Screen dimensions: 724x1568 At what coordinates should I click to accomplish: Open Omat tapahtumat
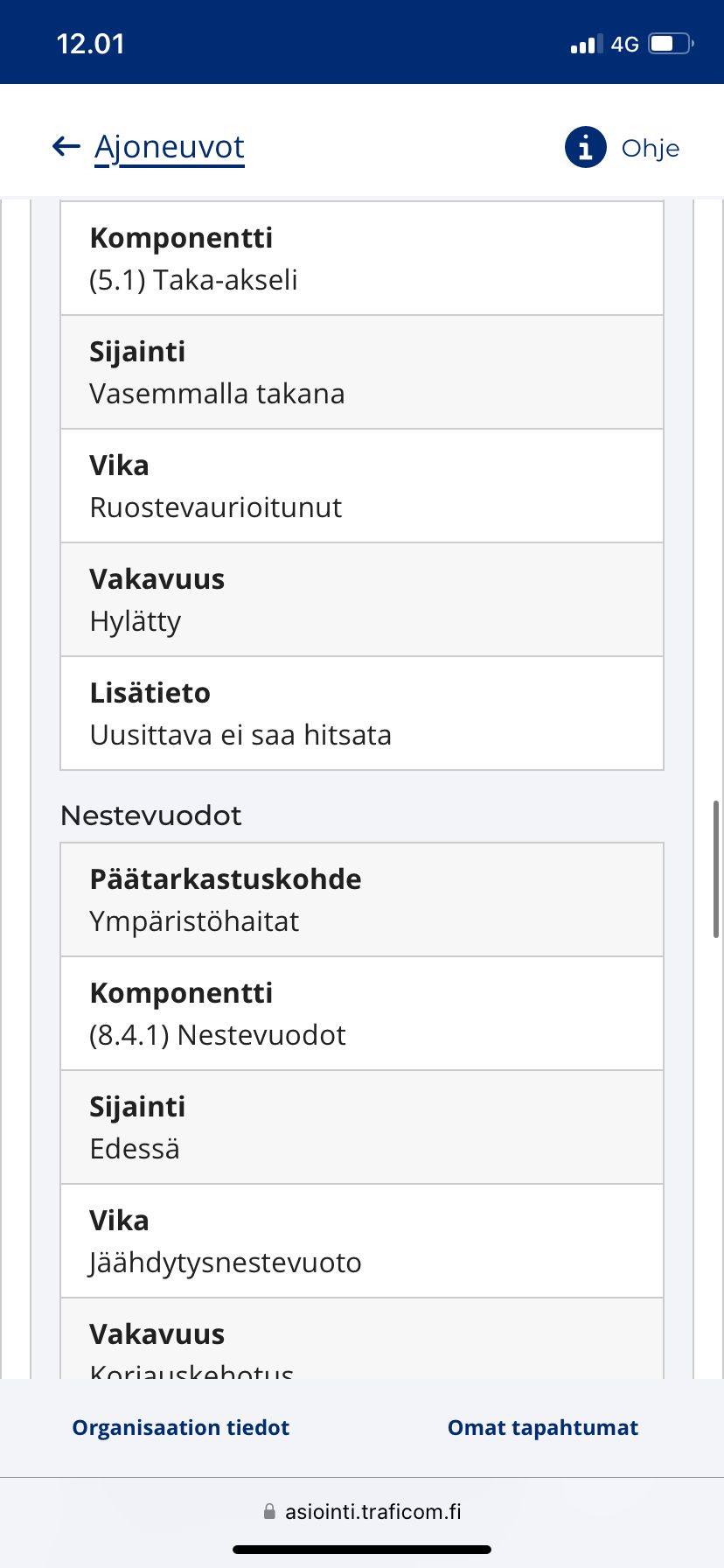[x=543, y=1427]
